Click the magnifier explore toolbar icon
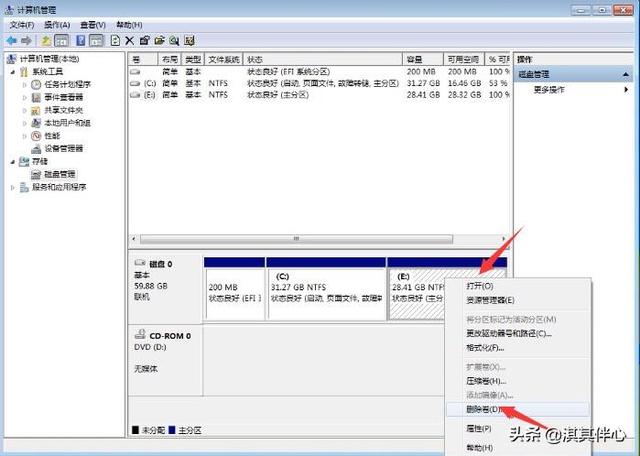 pos(174,40)
